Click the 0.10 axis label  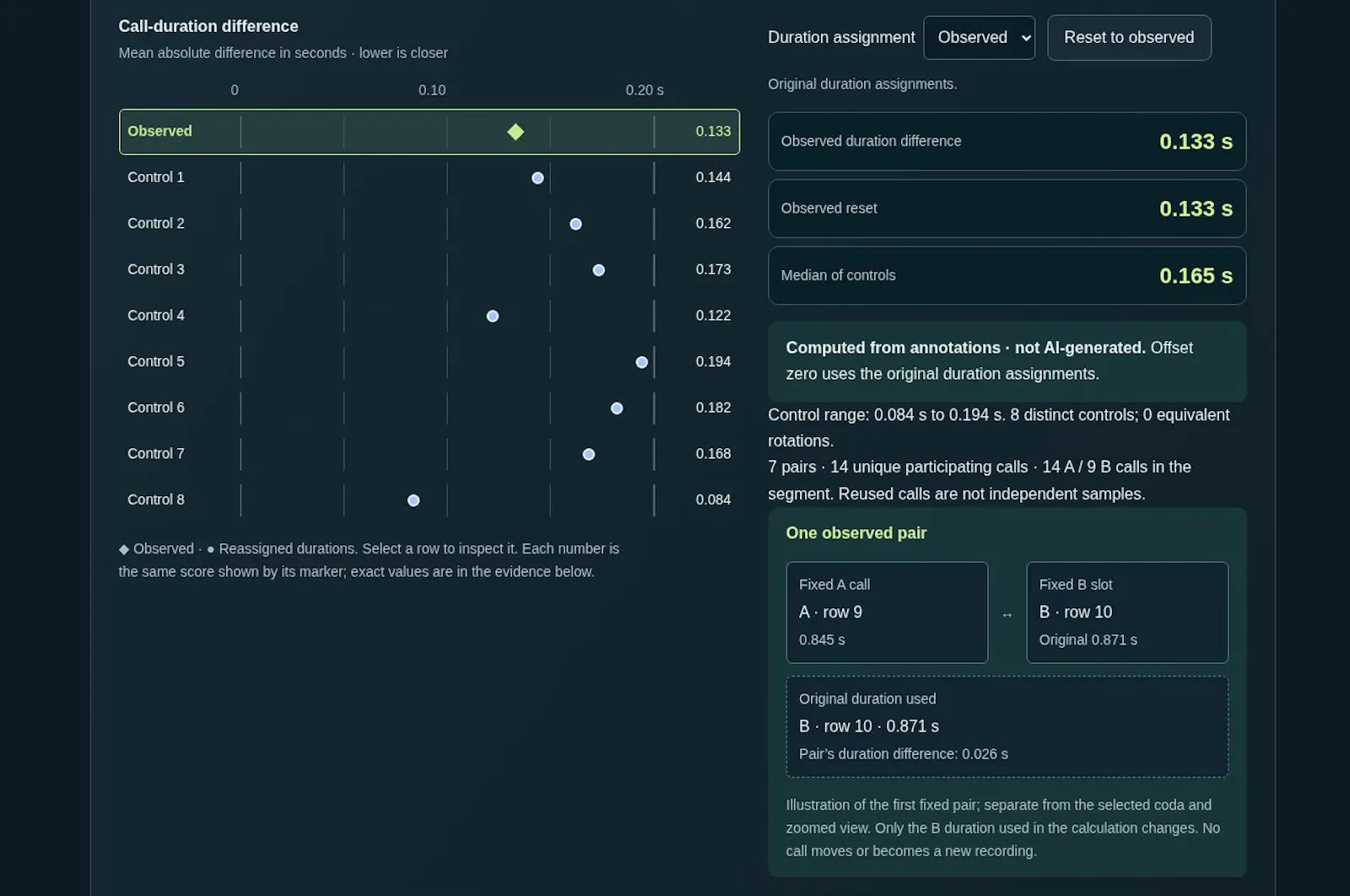432,90
